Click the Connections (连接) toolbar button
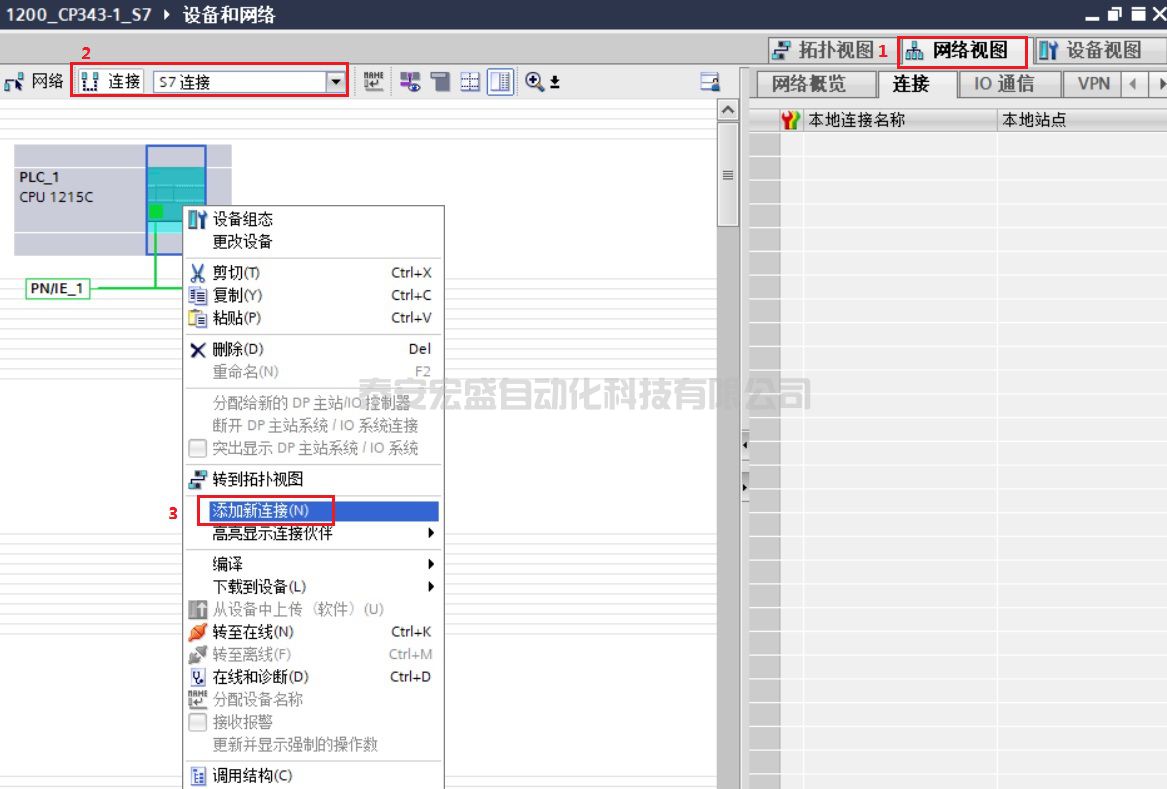1167x789 pixels. tap(111, 82)
